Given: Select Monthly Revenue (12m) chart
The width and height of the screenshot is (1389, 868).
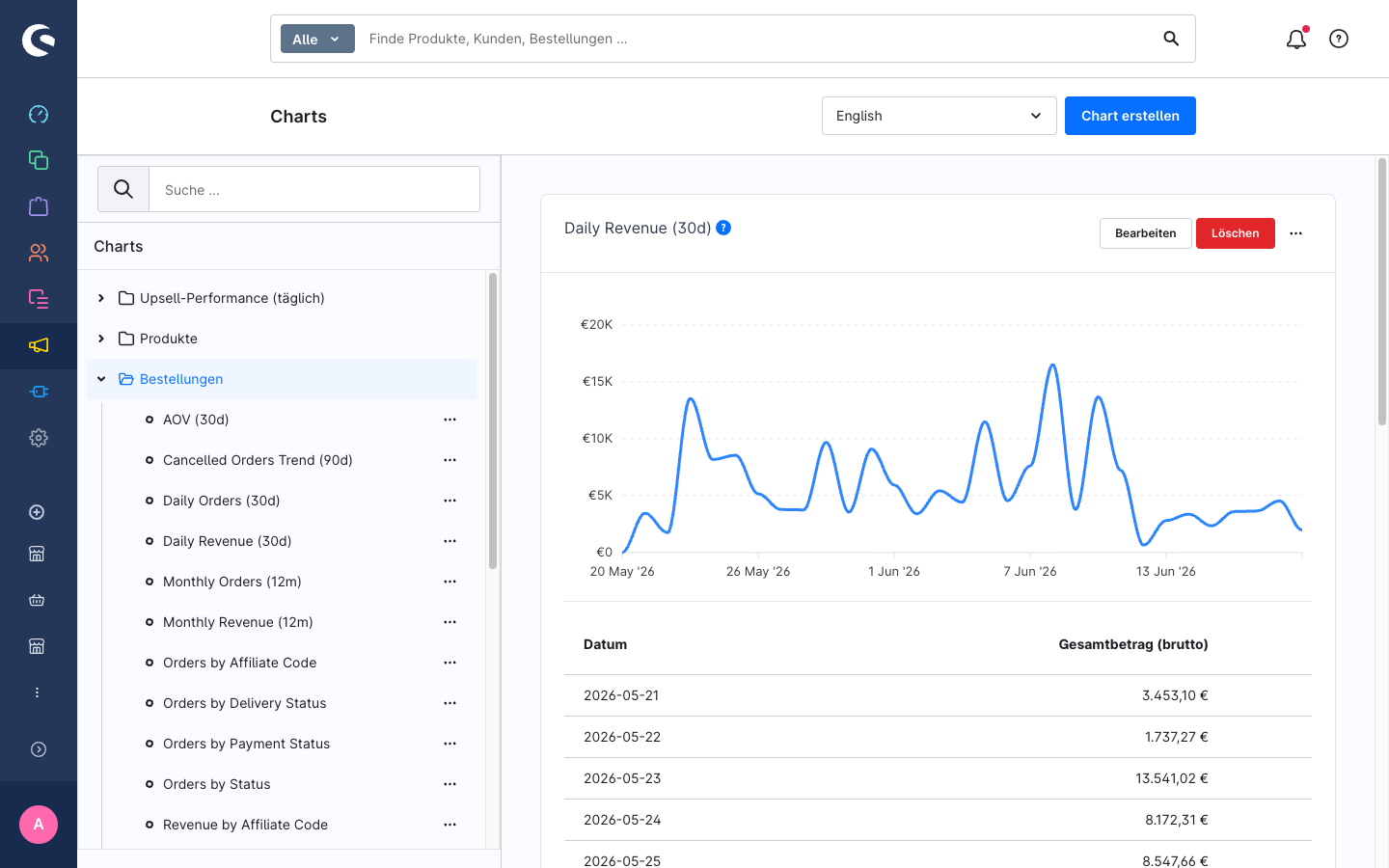Looking at the screenshot, I should point(238,622).
